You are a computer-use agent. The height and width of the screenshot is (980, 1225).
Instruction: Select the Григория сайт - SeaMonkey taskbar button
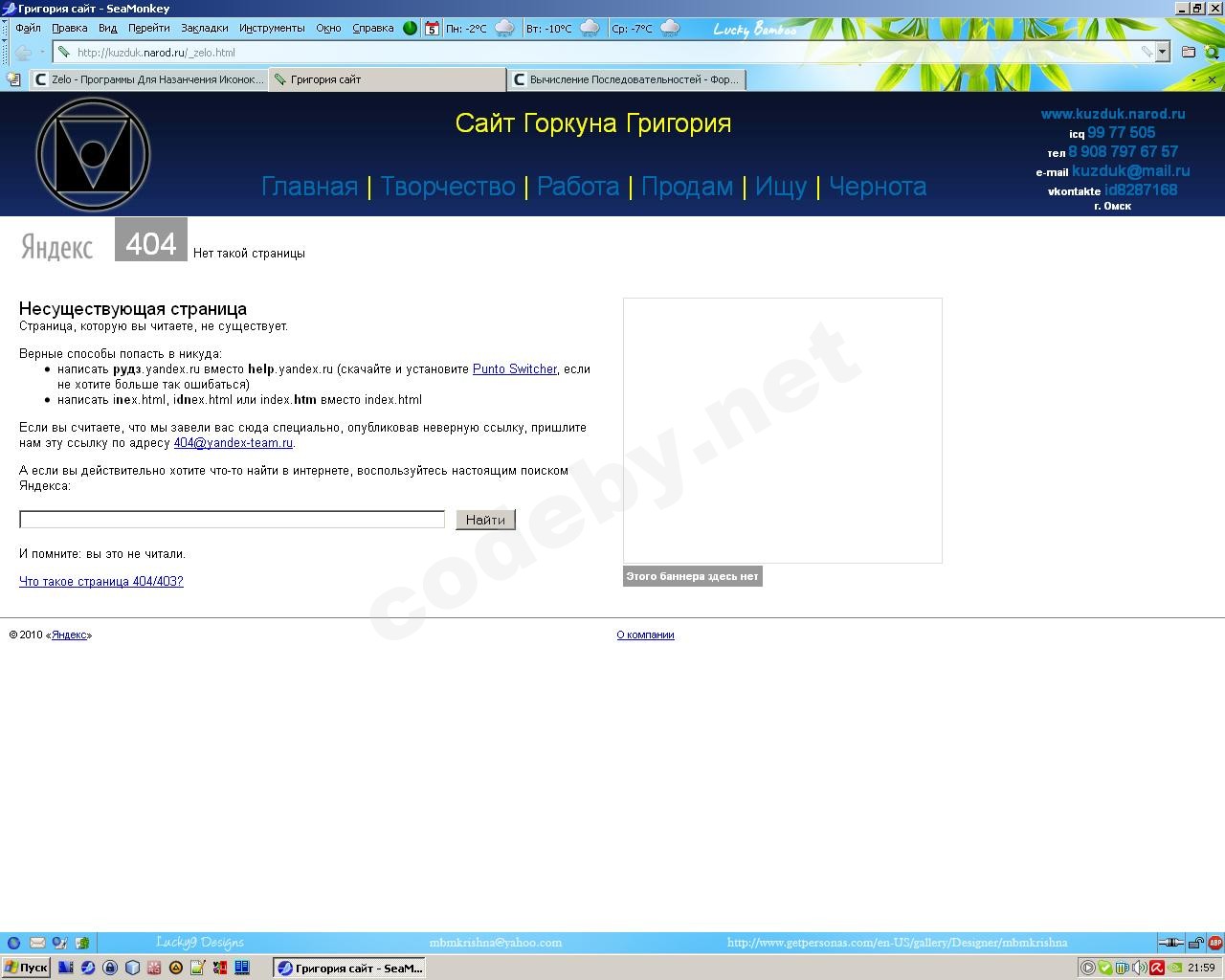(x=350, y=968)
